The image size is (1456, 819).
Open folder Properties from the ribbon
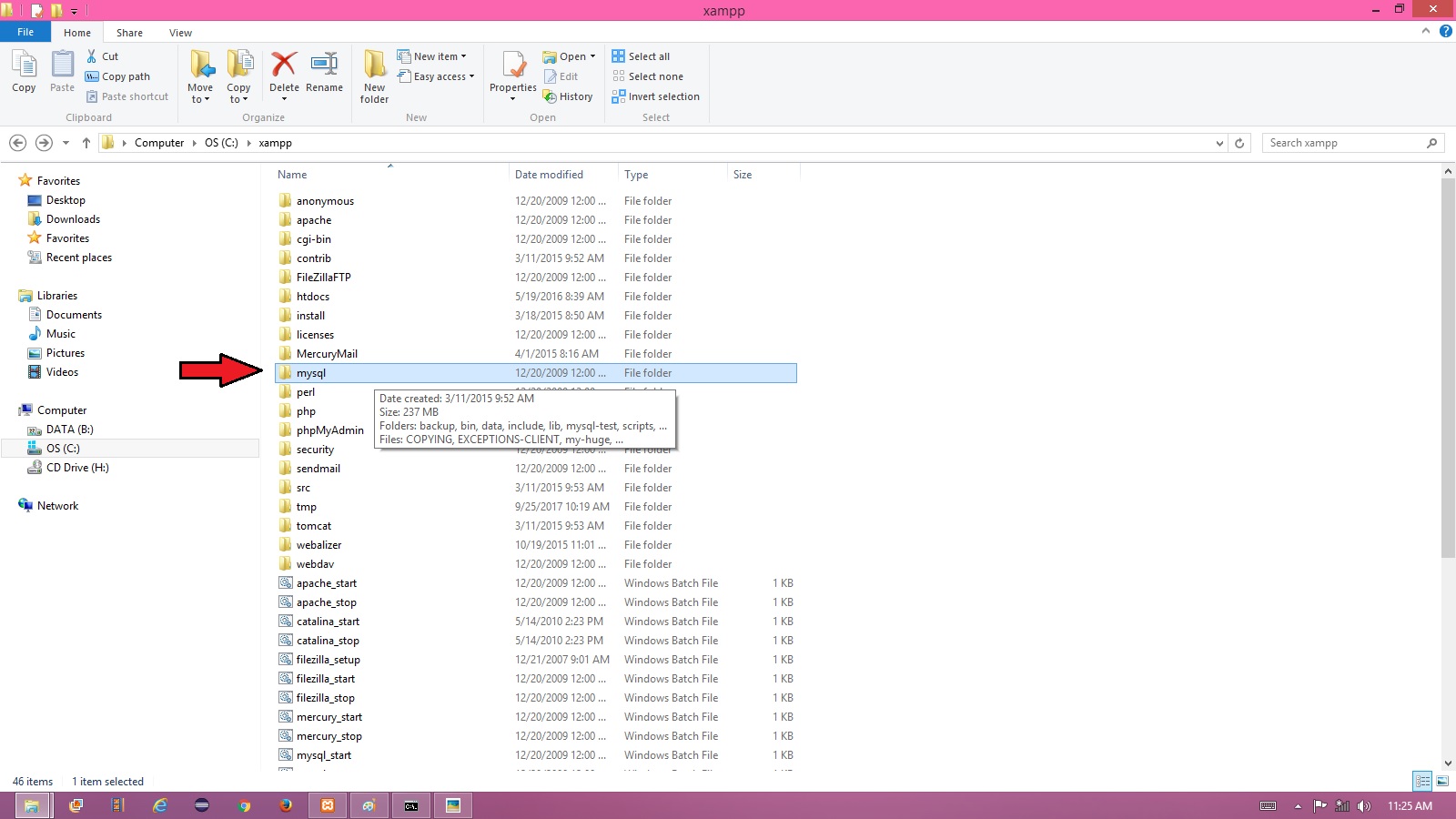(512, 73)
